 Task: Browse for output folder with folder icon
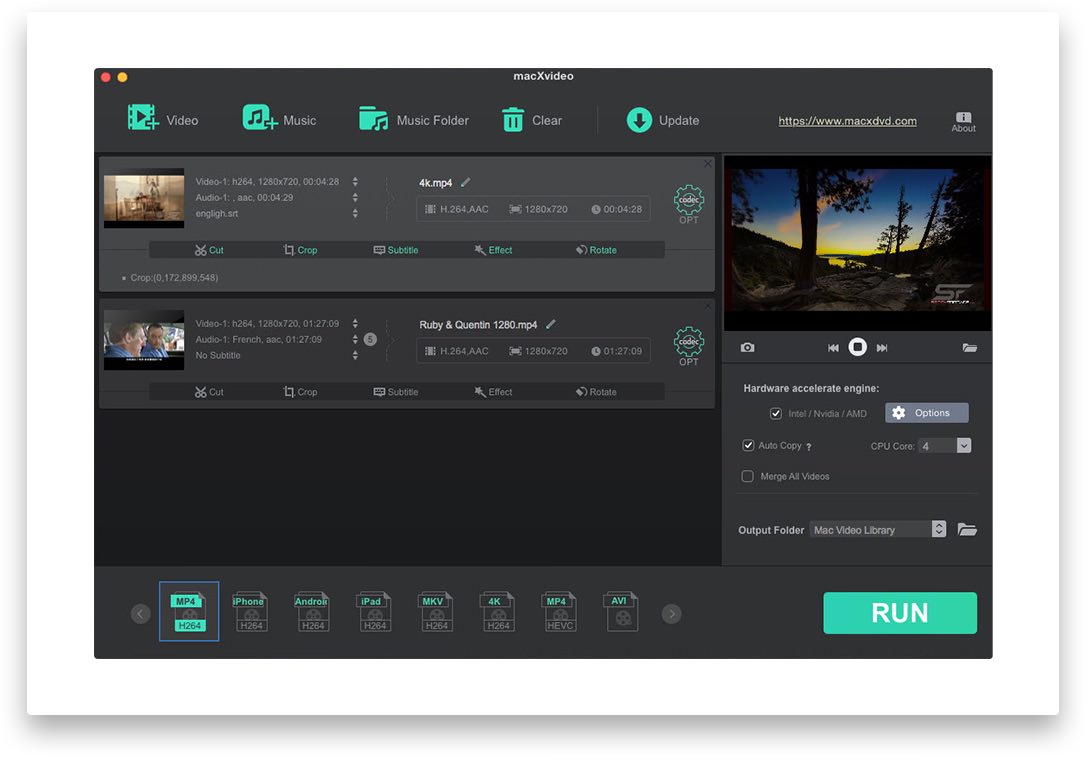click(x=967, y=529)
